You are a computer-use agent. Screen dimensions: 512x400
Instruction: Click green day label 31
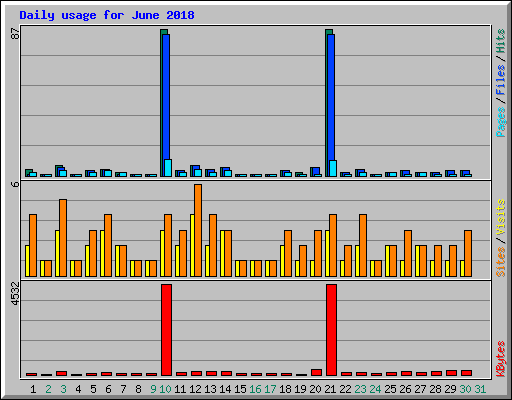pos(480,389)
